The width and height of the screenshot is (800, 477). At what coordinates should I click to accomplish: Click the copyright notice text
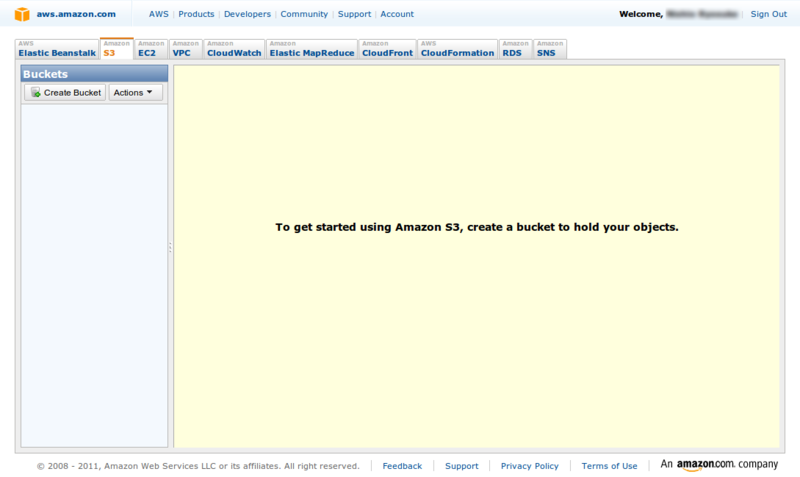point(198,466)
